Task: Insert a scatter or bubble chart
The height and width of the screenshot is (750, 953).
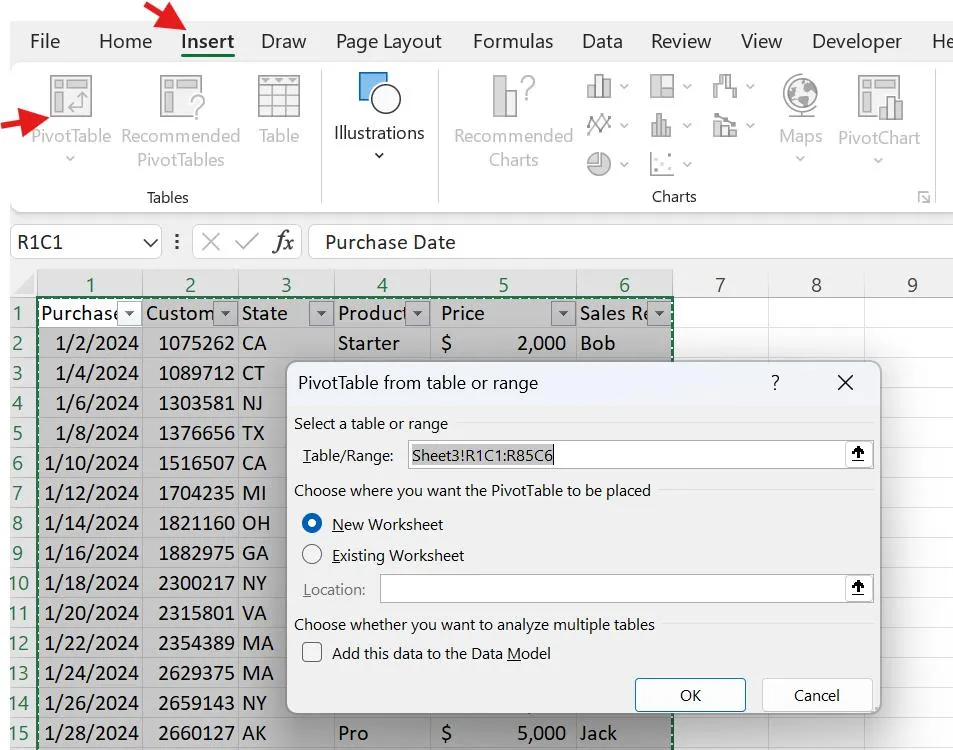Action: pos(661,163)
